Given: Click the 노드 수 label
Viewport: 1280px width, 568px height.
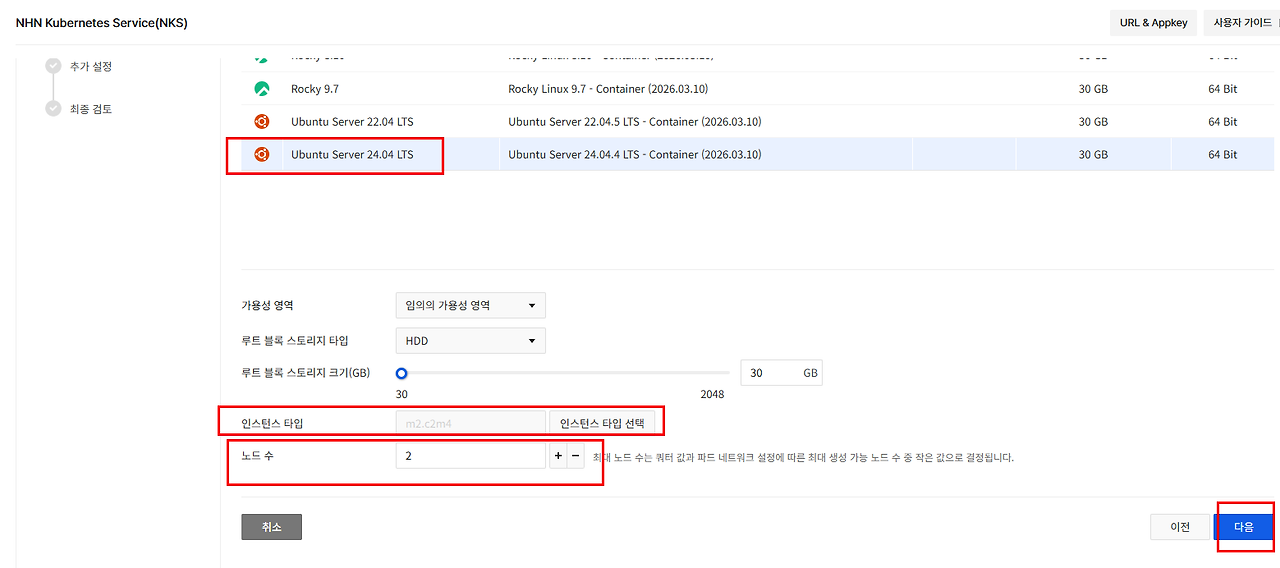Looking at the screenshot, I should [257, 456].
